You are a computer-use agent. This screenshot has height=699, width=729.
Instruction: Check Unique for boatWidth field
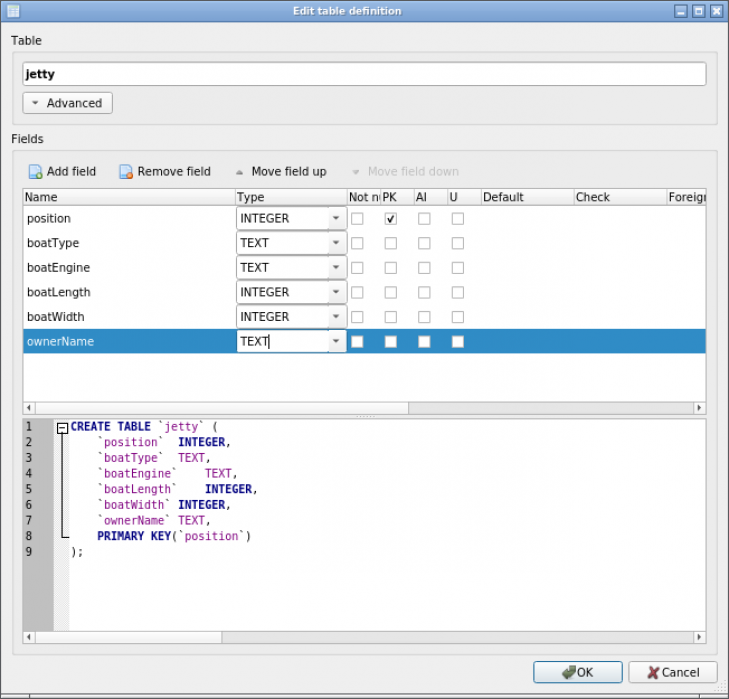[x=457, y=317]
